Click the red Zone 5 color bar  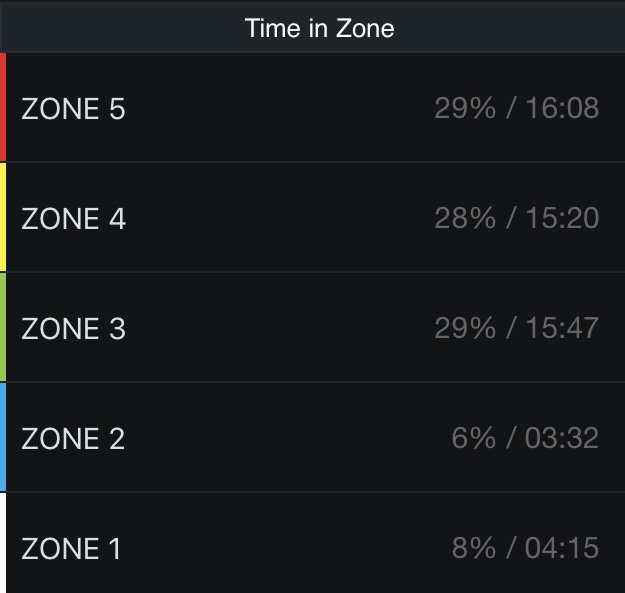coord(3,107)
